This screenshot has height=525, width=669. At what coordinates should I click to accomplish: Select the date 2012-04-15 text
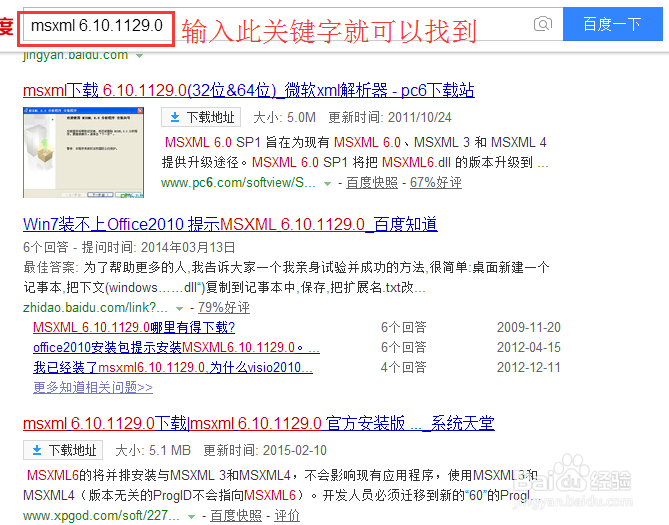tap(529, 347)
